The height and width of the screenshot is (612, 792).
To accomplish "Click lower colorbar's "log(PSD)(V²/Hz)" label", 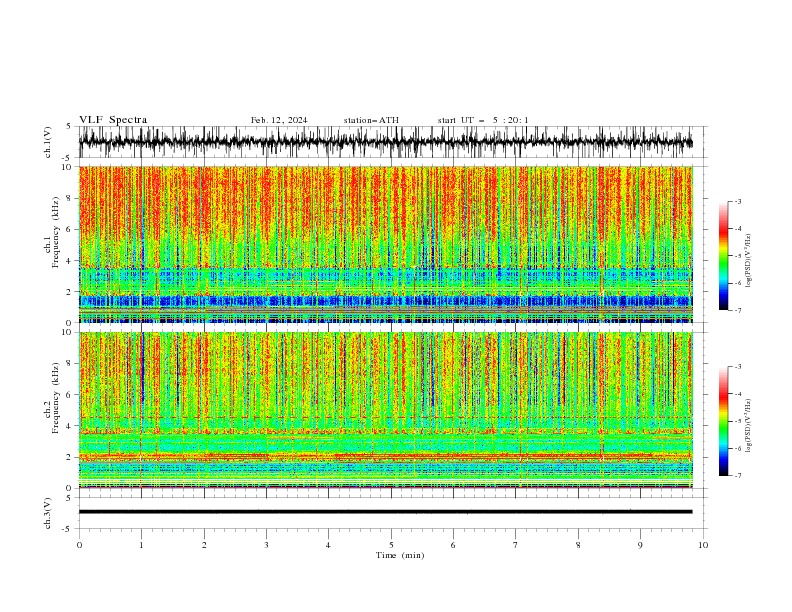I will click(x=749, y=426).
